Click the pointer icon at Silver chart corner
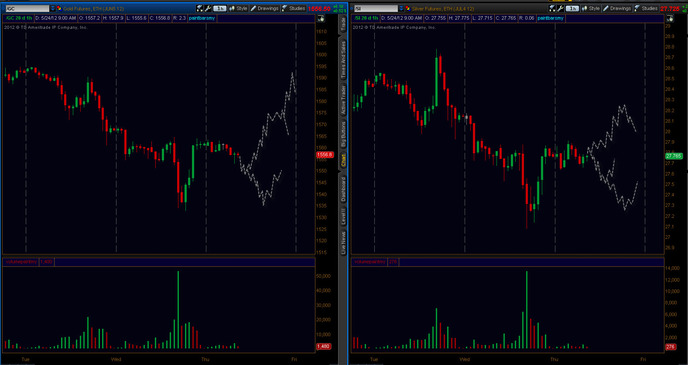The image size is (688, 365). point(670,18)
